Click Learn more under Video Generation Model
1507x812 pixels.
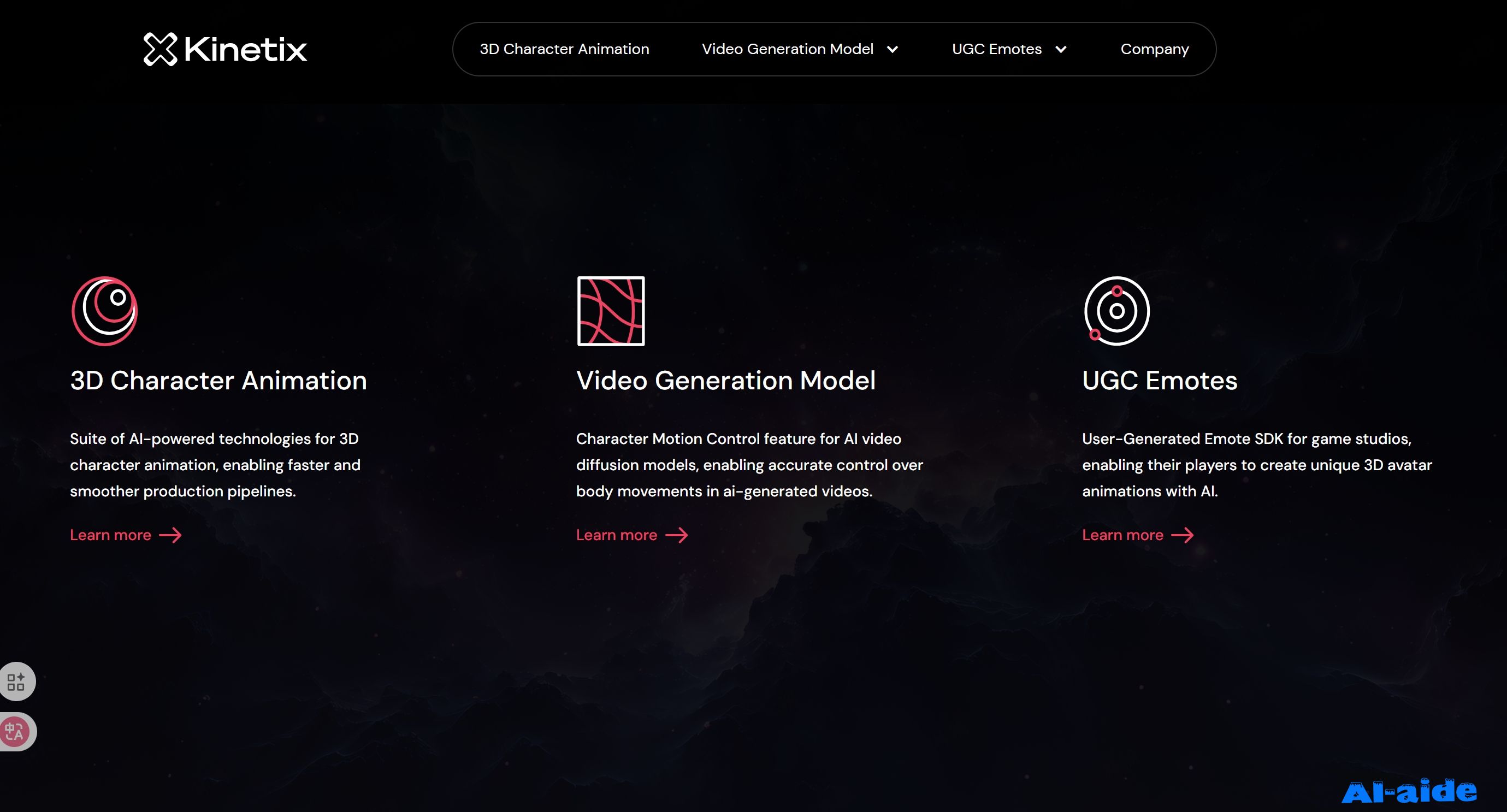(617, 535)
